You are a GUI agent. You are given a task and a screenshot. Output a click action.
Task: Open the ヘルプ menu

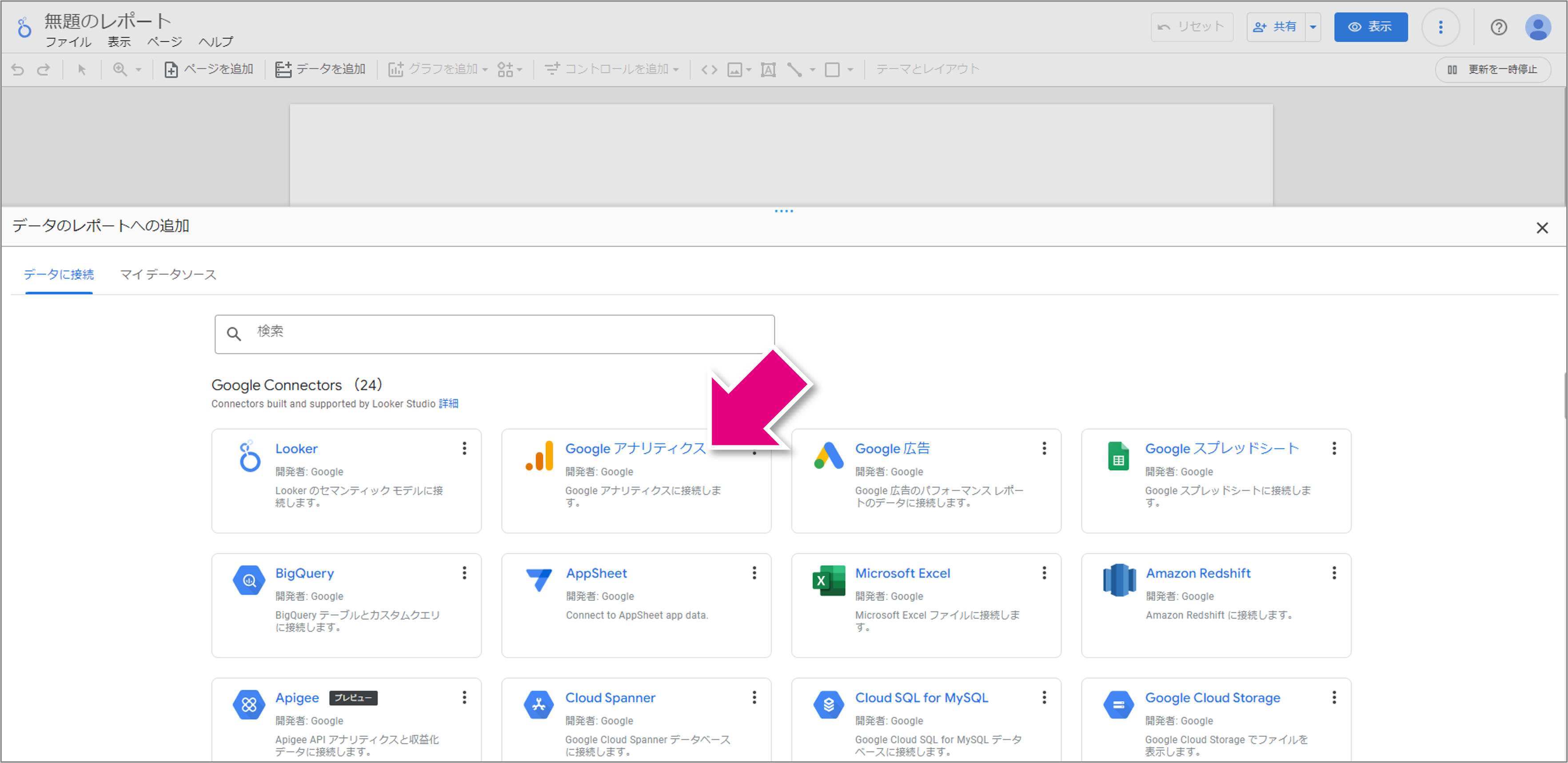pos(215,42)
